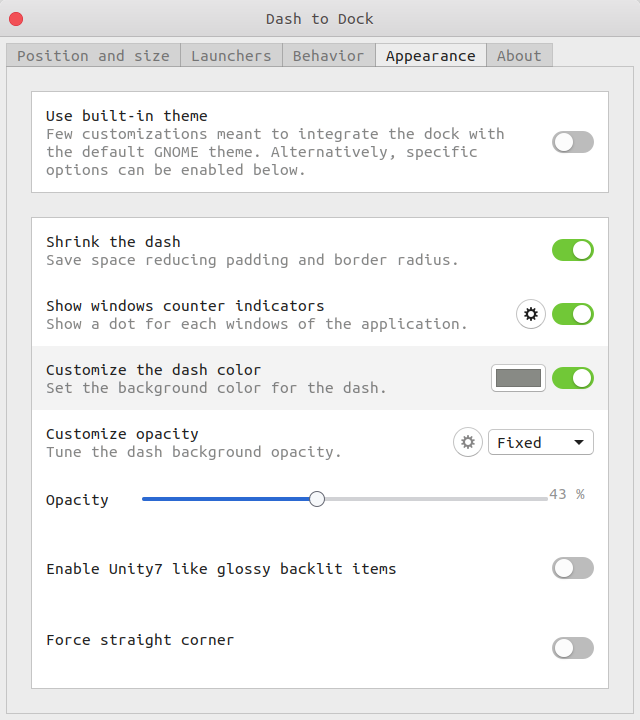Open windows counter indicators settings gear
The width and height of the screenshot is (640, 720).
(x=531, y=315)
